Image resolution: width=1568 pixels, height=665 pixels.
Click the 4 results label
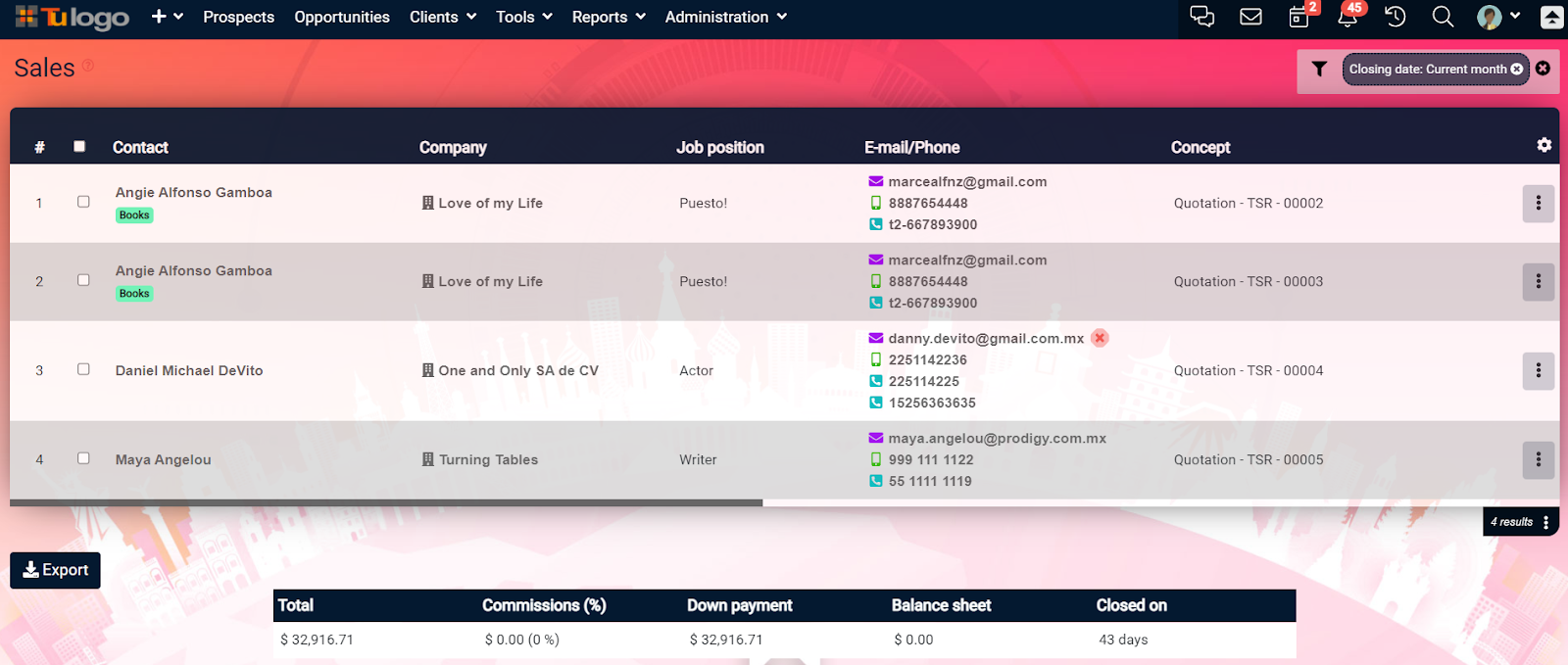pos(1511,522)
